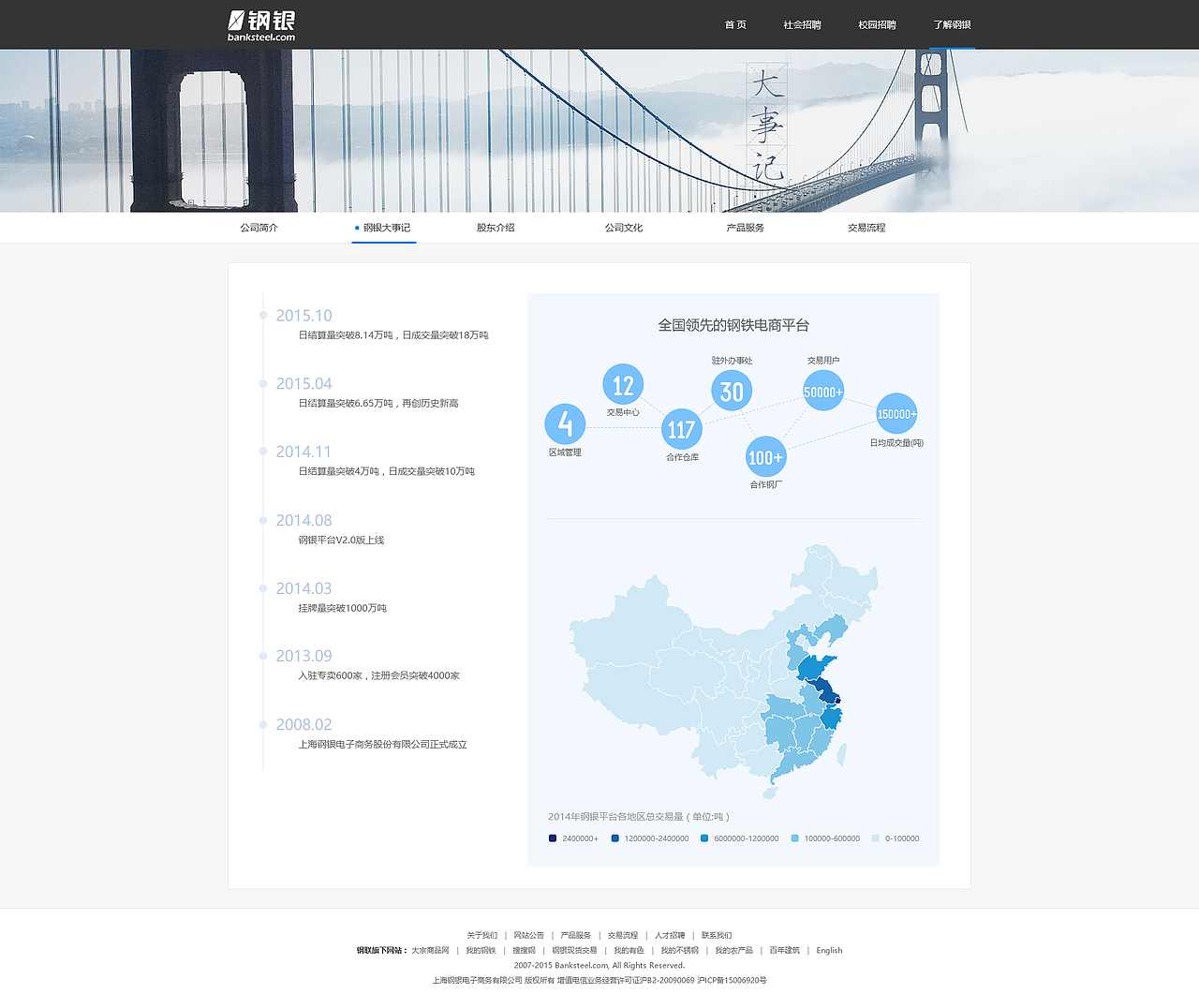Open the 交易流程 tab
This screenshot has height=1008, width=1199.
coord(866,228)
